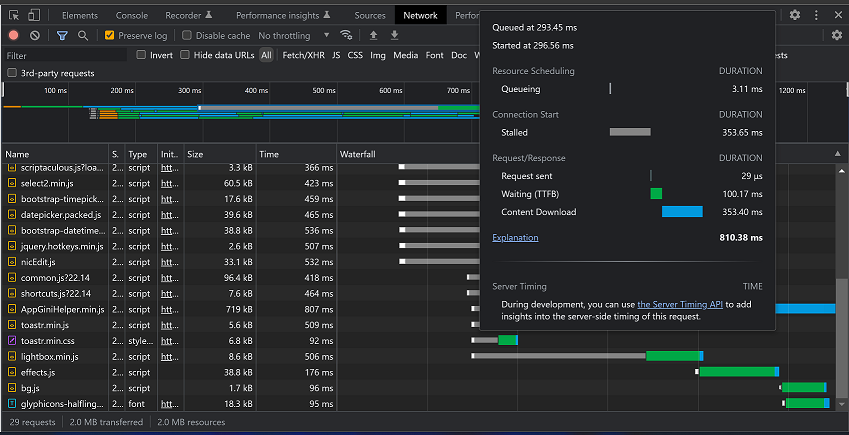Click the glyphicons-halflings font file icon

coord(12,404)
